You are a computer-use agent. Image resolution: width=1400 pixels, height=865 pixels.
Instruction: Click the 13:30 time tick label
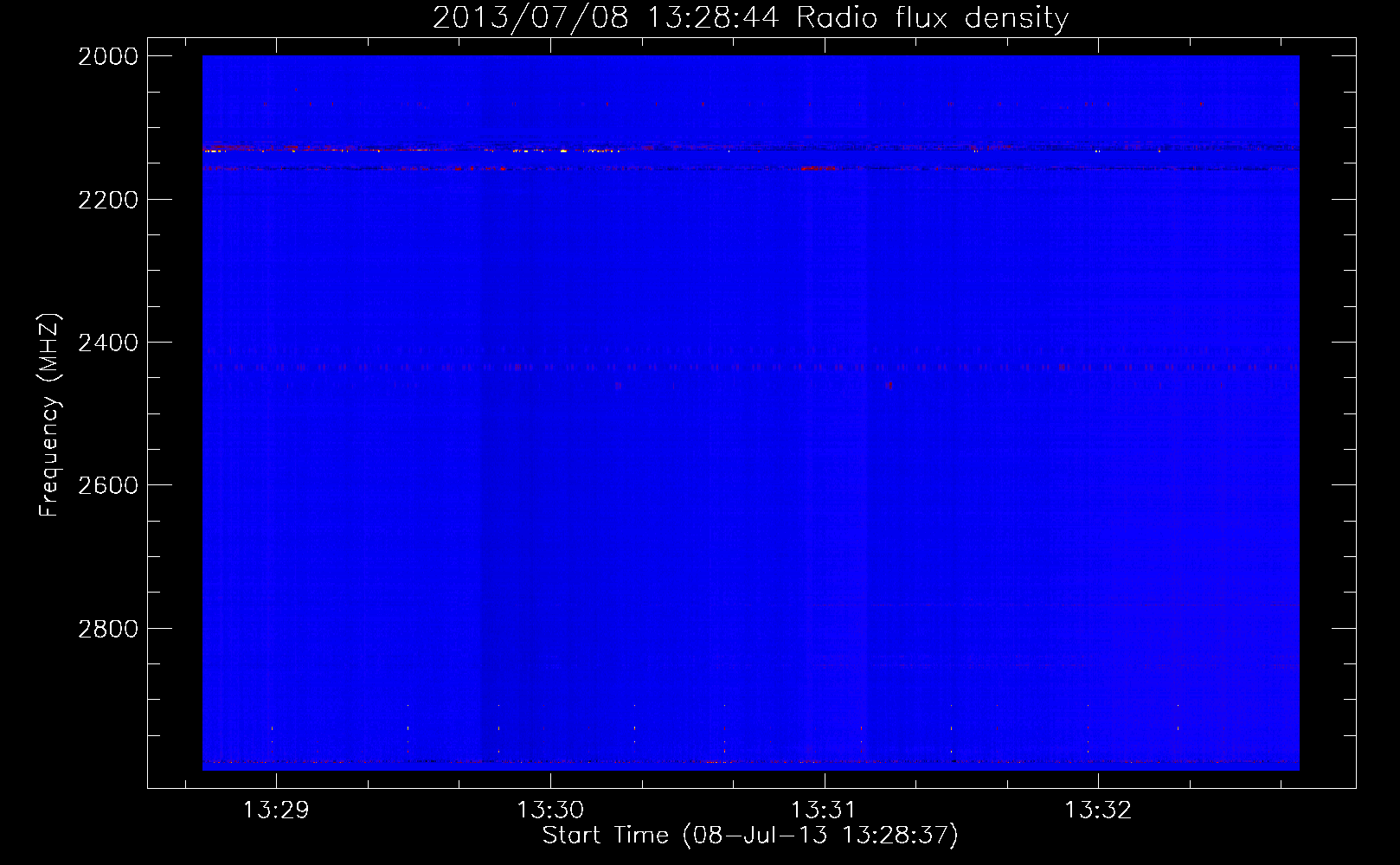click(550, 811)
